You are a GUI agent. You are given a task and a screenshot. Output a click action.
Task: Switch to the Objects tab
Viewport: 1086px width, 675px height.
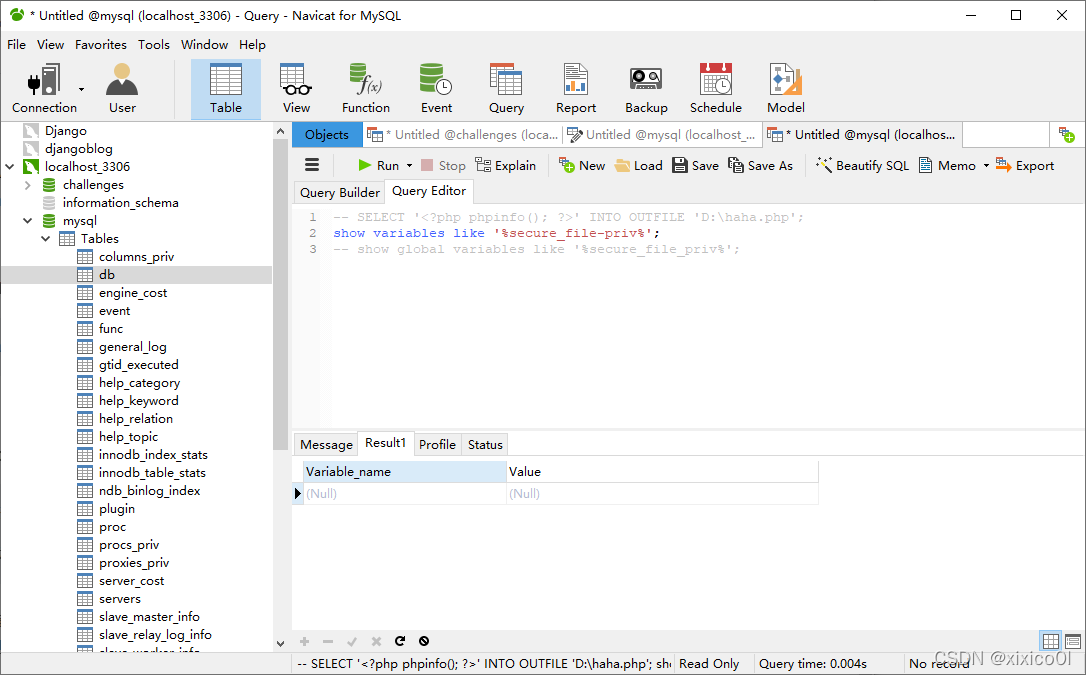(x=327, y=134)
